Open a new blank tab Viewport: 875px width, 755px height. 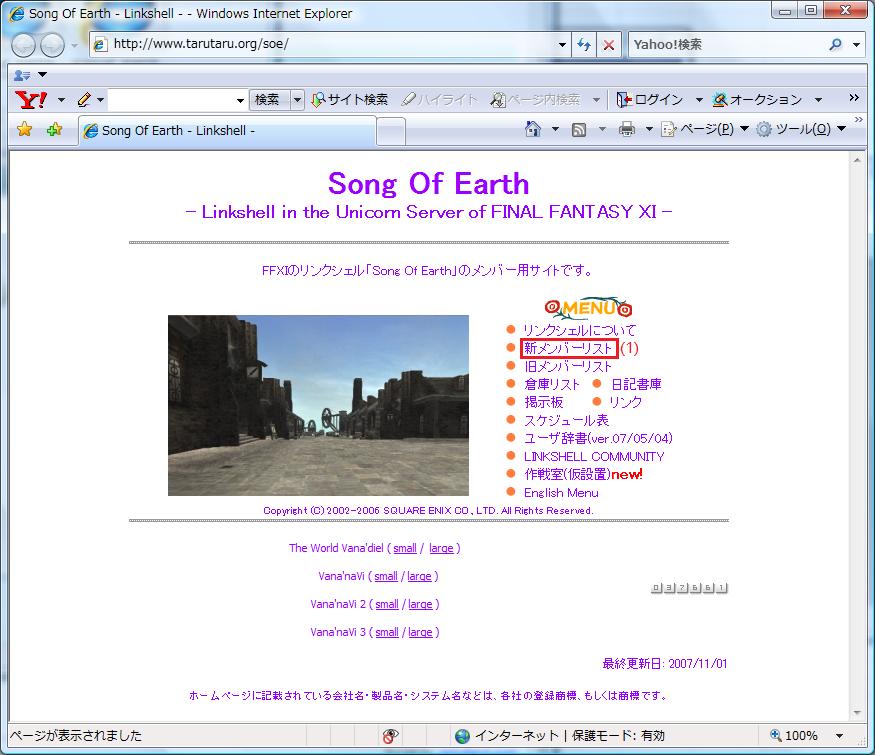(x=391, y=130)
